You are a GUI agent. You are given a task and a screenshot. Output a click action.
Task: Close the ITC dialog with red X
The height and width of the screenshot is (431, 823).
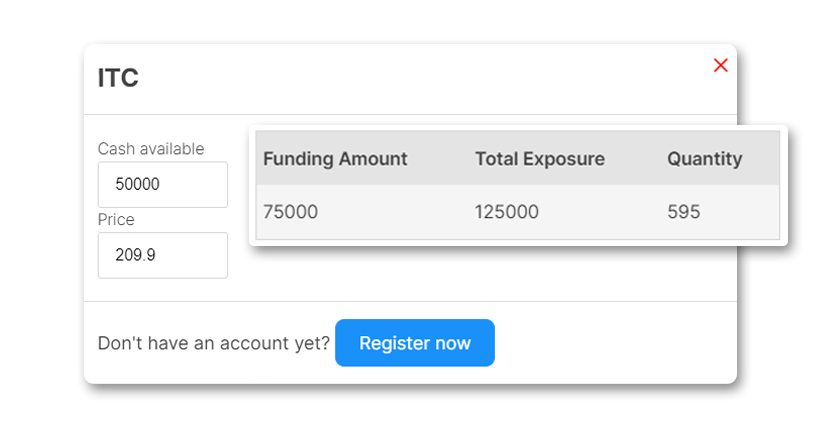coord(720,65)
